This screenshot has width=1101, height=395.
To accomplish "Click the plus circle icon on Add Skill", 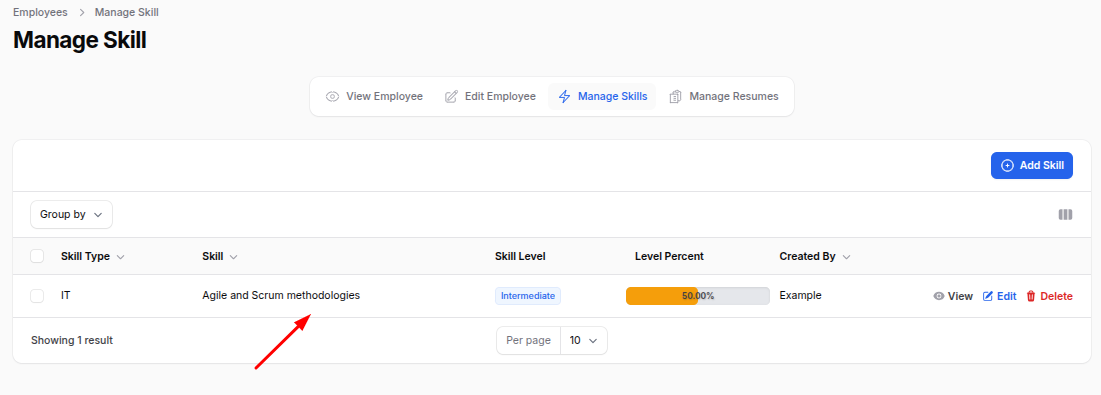I will point(1007,166).
